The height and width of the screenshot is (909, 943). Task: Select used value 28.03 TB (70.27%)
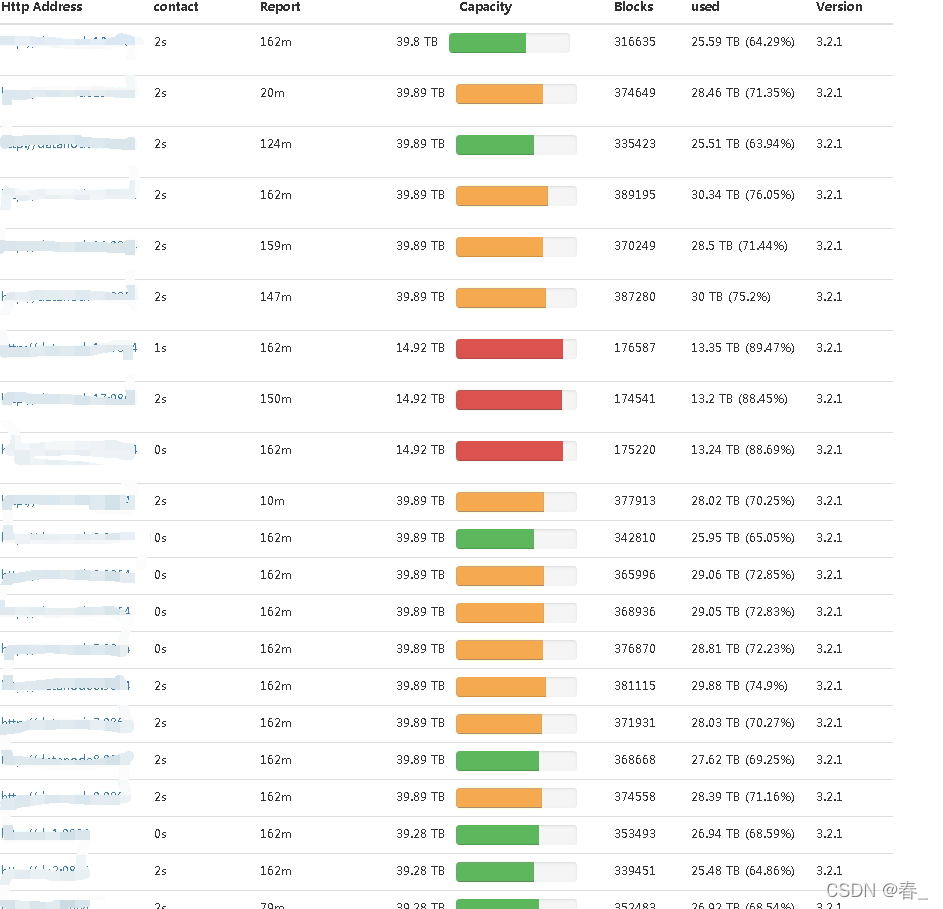[743, 724]
